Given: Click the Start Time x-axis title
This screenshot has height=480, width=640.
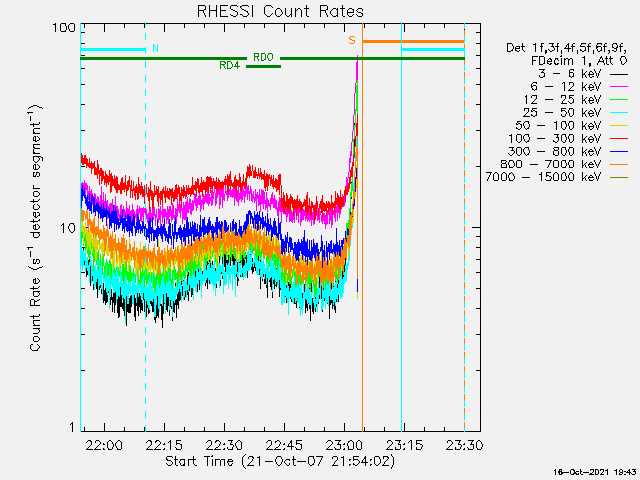Looking at the screenshot, I should pyautogui.click(x=280, y=462).
